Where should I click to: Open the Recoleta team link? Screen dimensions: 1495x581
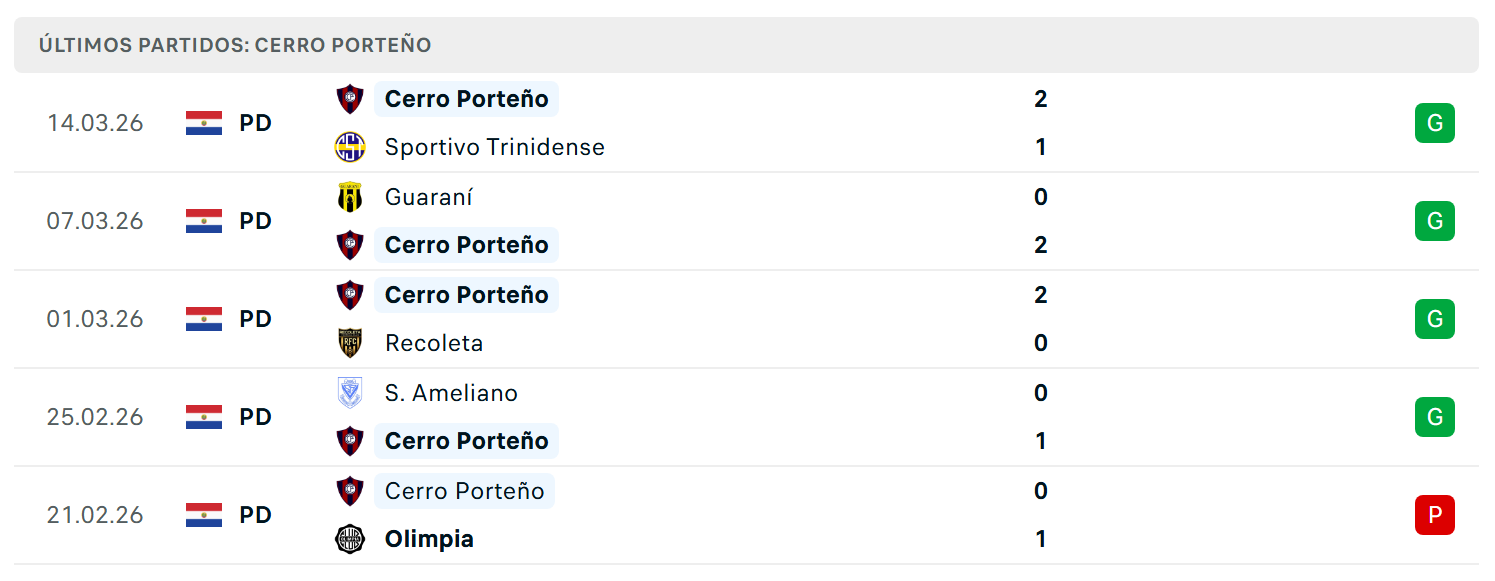pos(434,343)
